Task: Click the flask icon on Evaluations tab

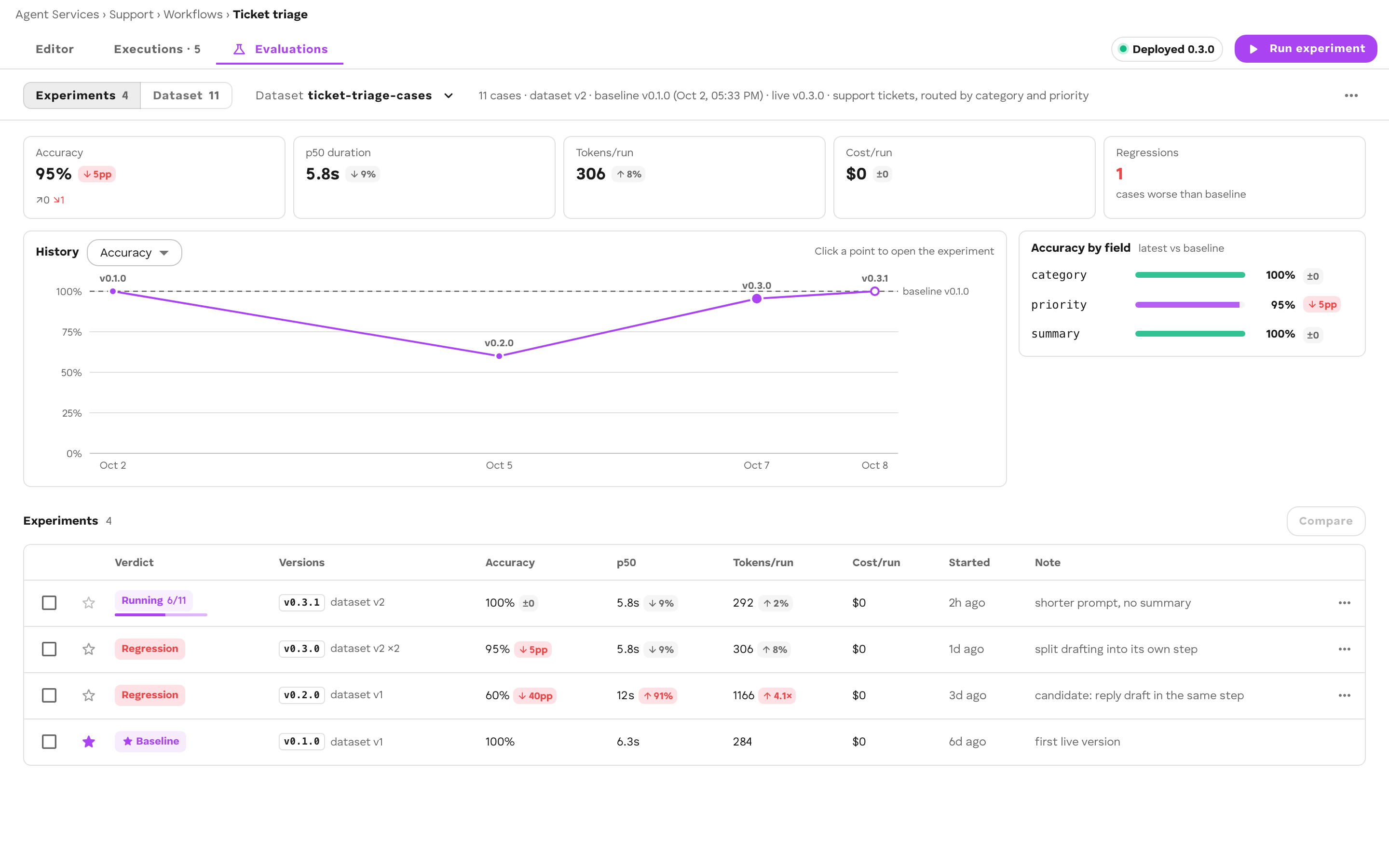Action: pyautogui.click(x=239, y=49)
